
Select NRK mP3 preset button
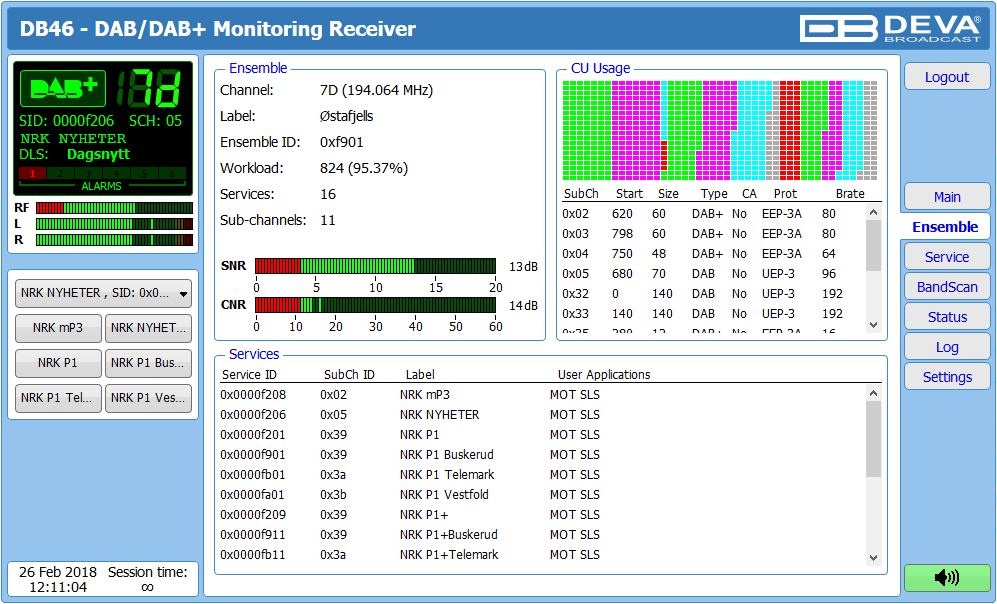(x=58, y=328)
